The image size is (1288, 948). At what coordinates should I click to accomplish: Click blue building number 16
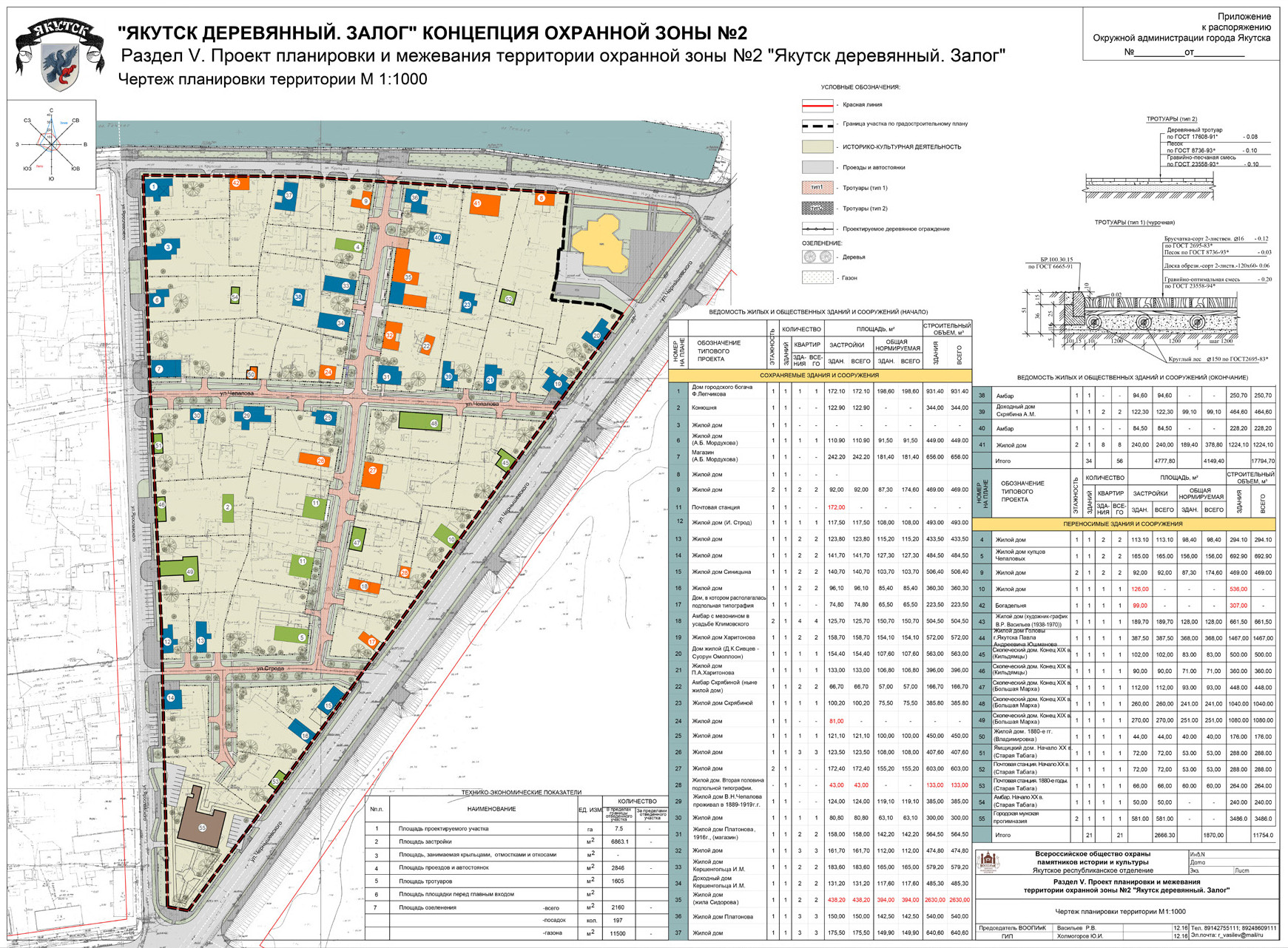point(302,731)
